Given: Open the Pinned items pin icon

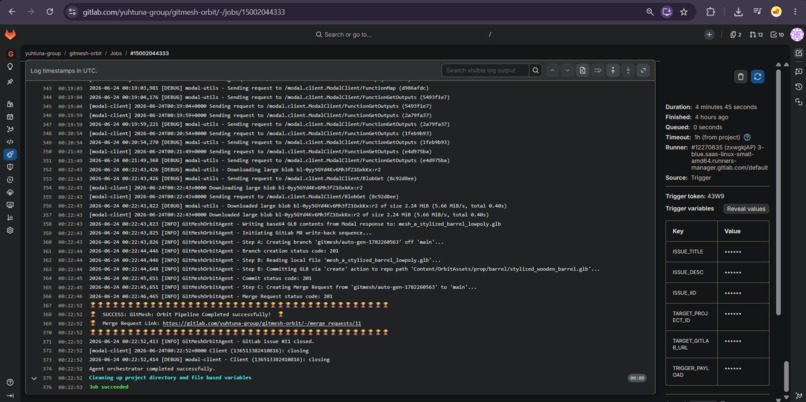Looking at the screenshot, I should tap(10, 82).
